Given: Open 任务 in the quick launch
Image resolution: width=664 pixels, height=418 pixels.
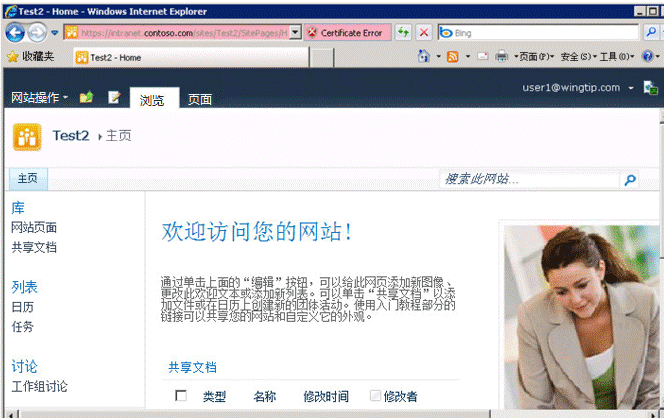Looking at the screenshot, I should coord(22,327).
